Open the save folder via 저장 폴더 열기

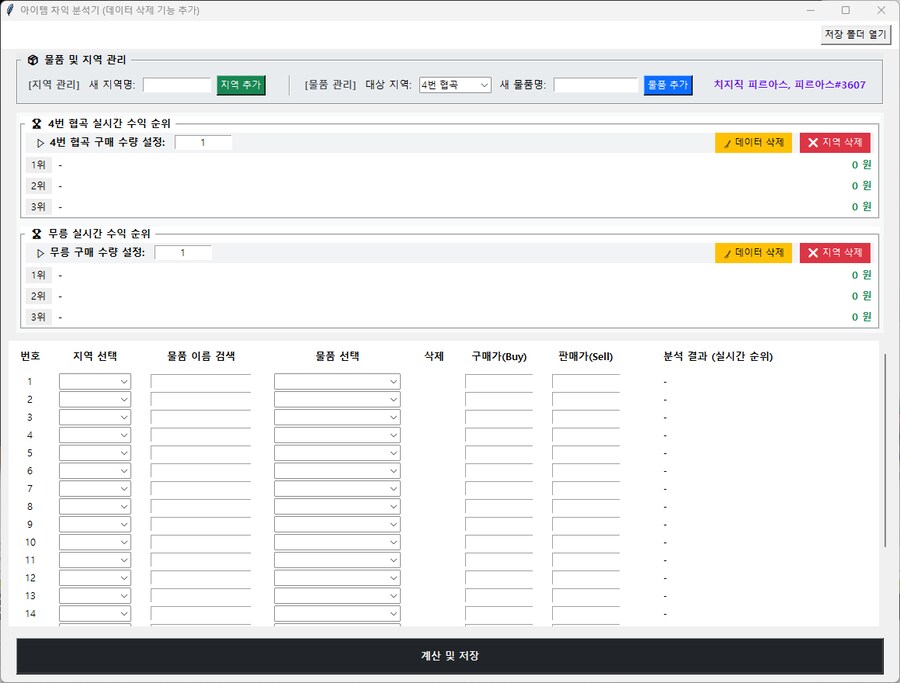855,33
